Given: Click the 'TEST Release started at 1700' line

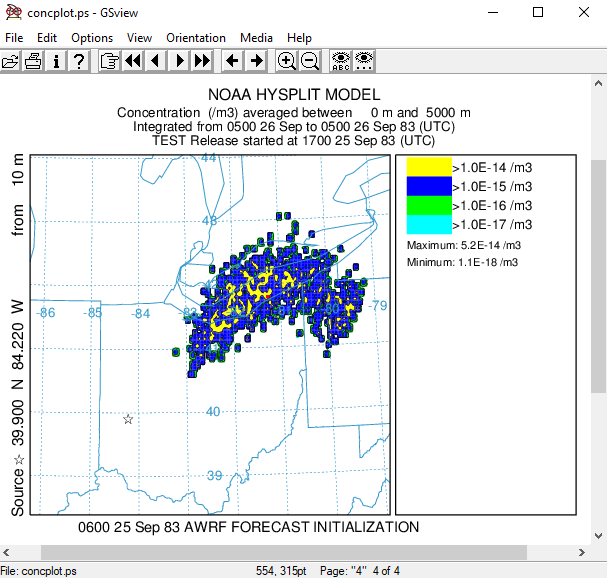Looking at the screenshot, I should (x=293, y=141).
